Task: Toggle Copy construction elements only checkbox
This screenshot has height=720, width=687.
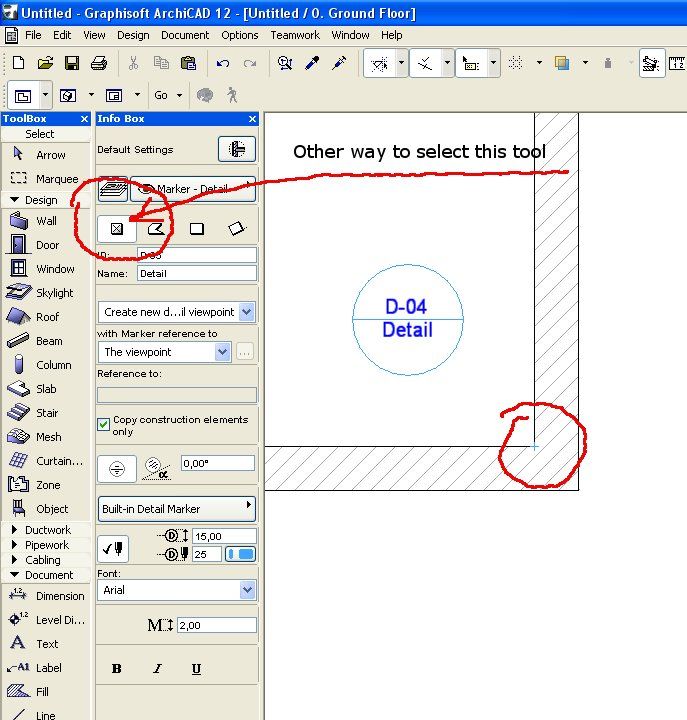Action: 104,424
